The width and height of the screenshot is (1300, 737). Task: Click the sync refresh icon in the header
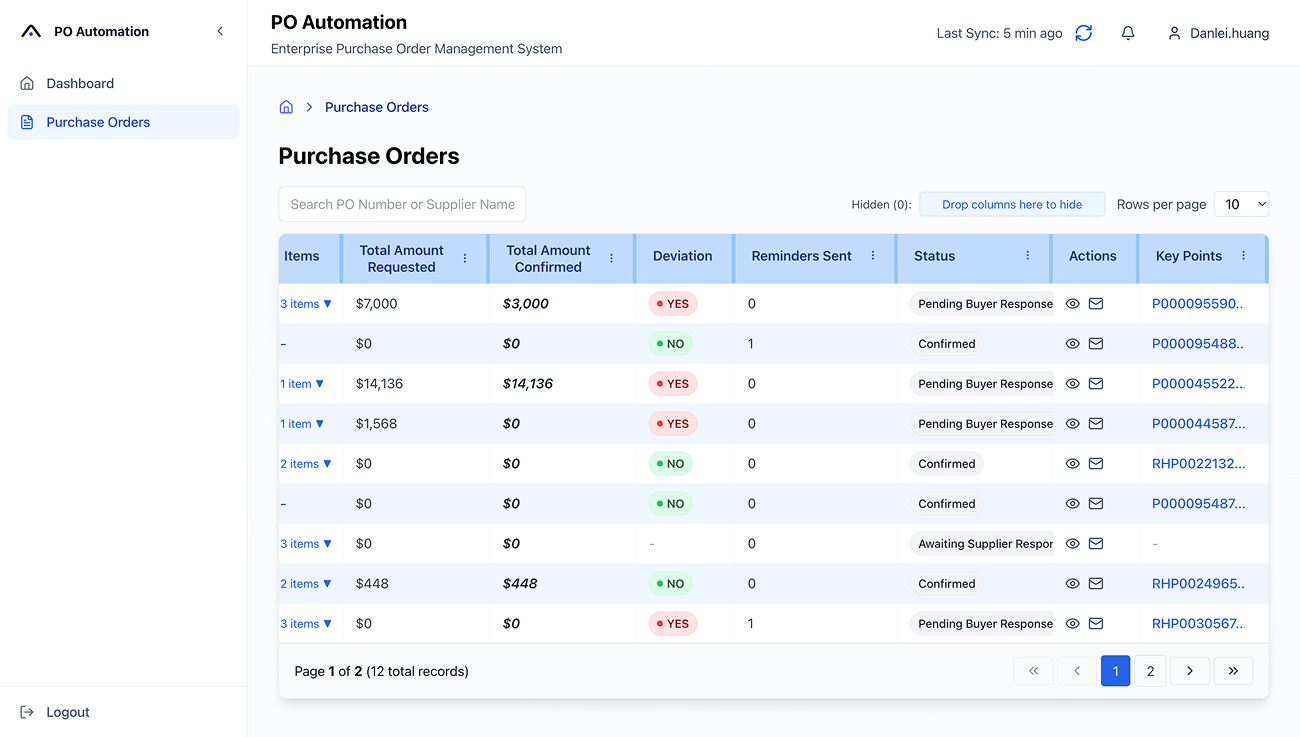click(1083, 32)
